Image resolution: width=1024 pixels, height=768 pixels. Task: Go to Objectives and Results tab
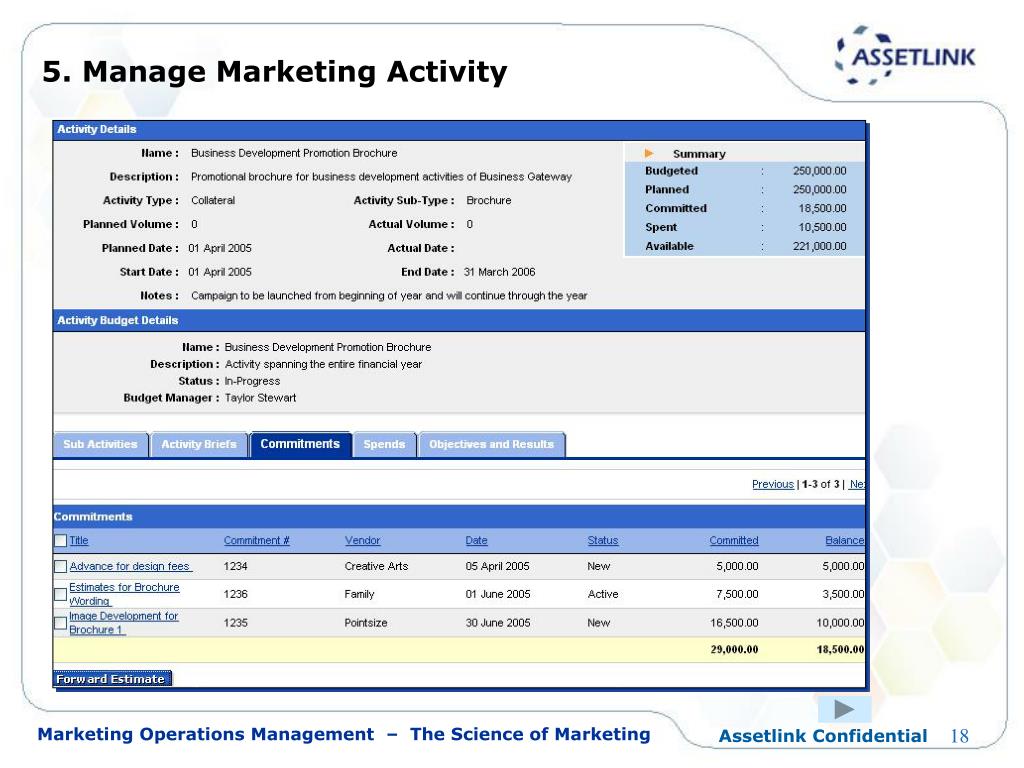tap(492, 445)
